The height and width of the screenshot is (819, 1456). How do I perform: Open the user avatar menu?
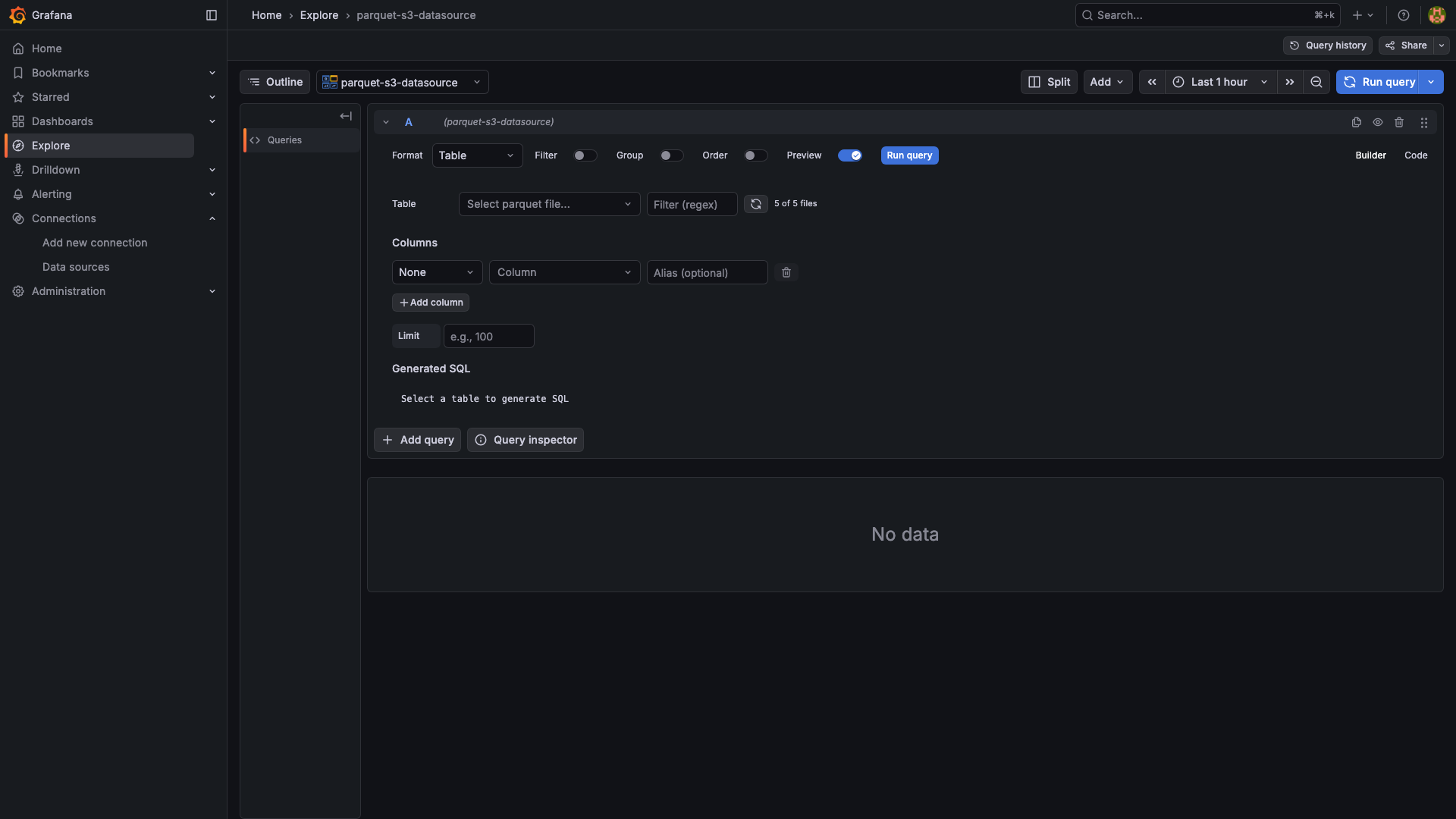[1436, 15]
